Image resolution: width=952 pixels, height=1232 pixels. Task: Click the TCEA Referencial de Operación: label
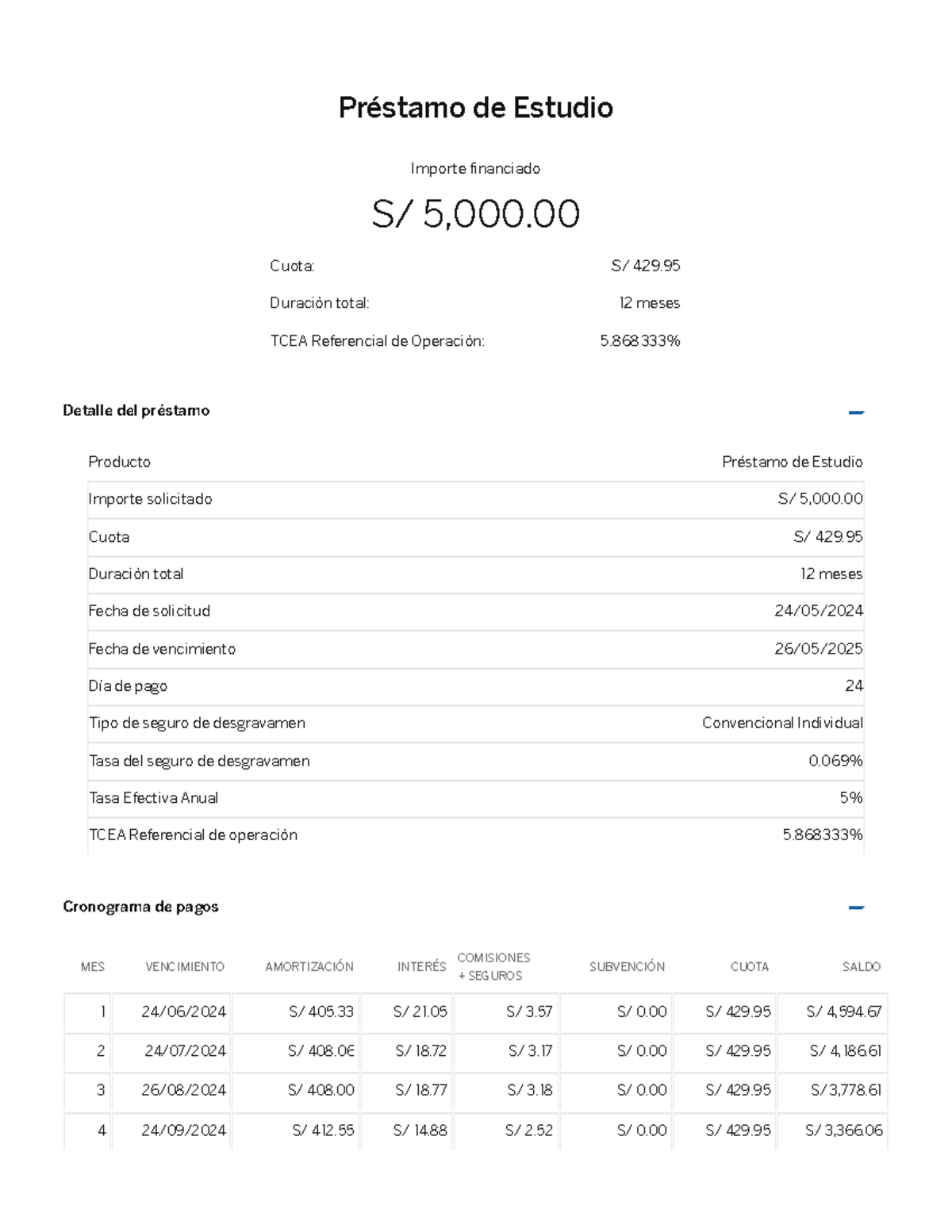click(378, 341)
